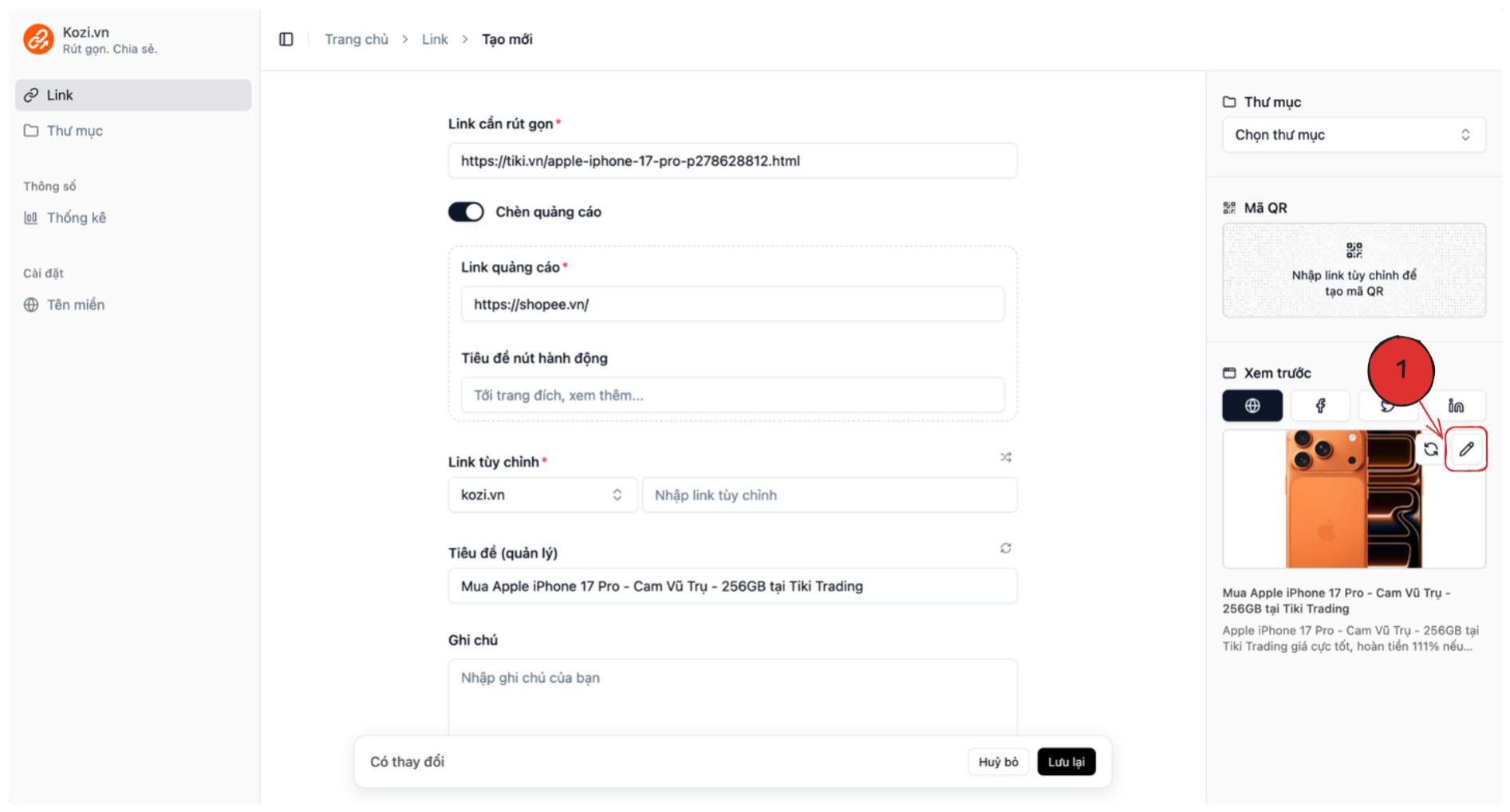Open the Chọn thư mục dropdown
1510x812 pixels.
click(1354, 135)
